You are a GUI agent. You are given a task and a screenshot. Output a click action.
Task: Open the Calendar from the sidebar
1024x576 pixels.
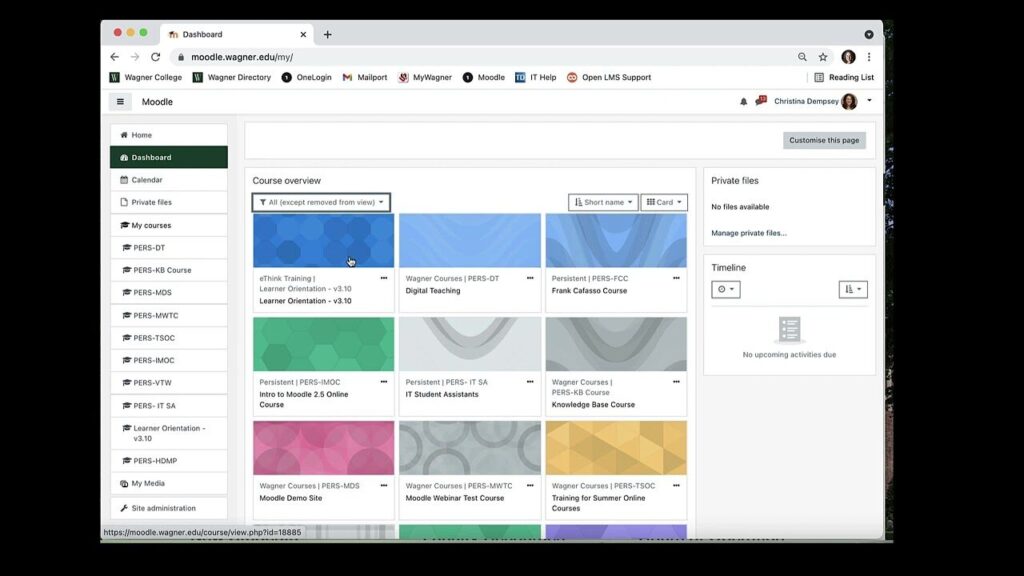[x=144, y=179]
